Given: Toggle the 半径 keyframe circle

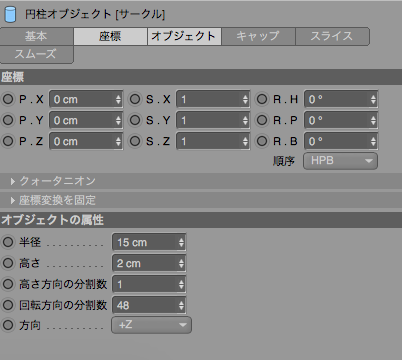Looking at the screenshot, I should pos(8,242).
